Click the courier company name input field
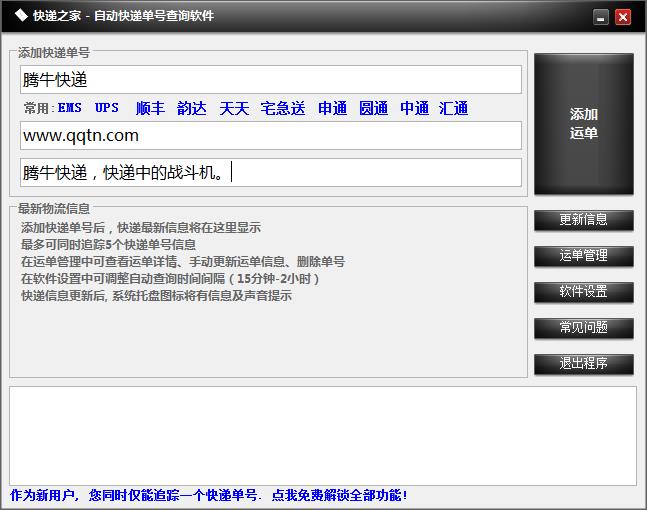The width and height of the screenshot is (647, 510). pos(270,80)
